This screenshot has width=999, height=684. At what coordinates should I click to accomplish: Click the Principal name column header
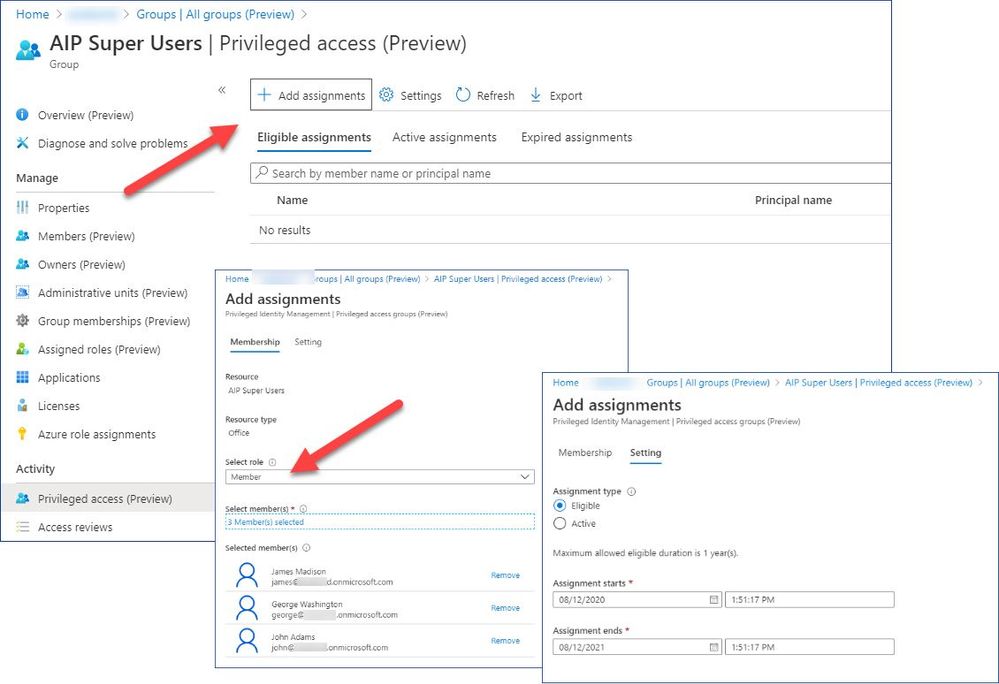[x=793, y=200]
